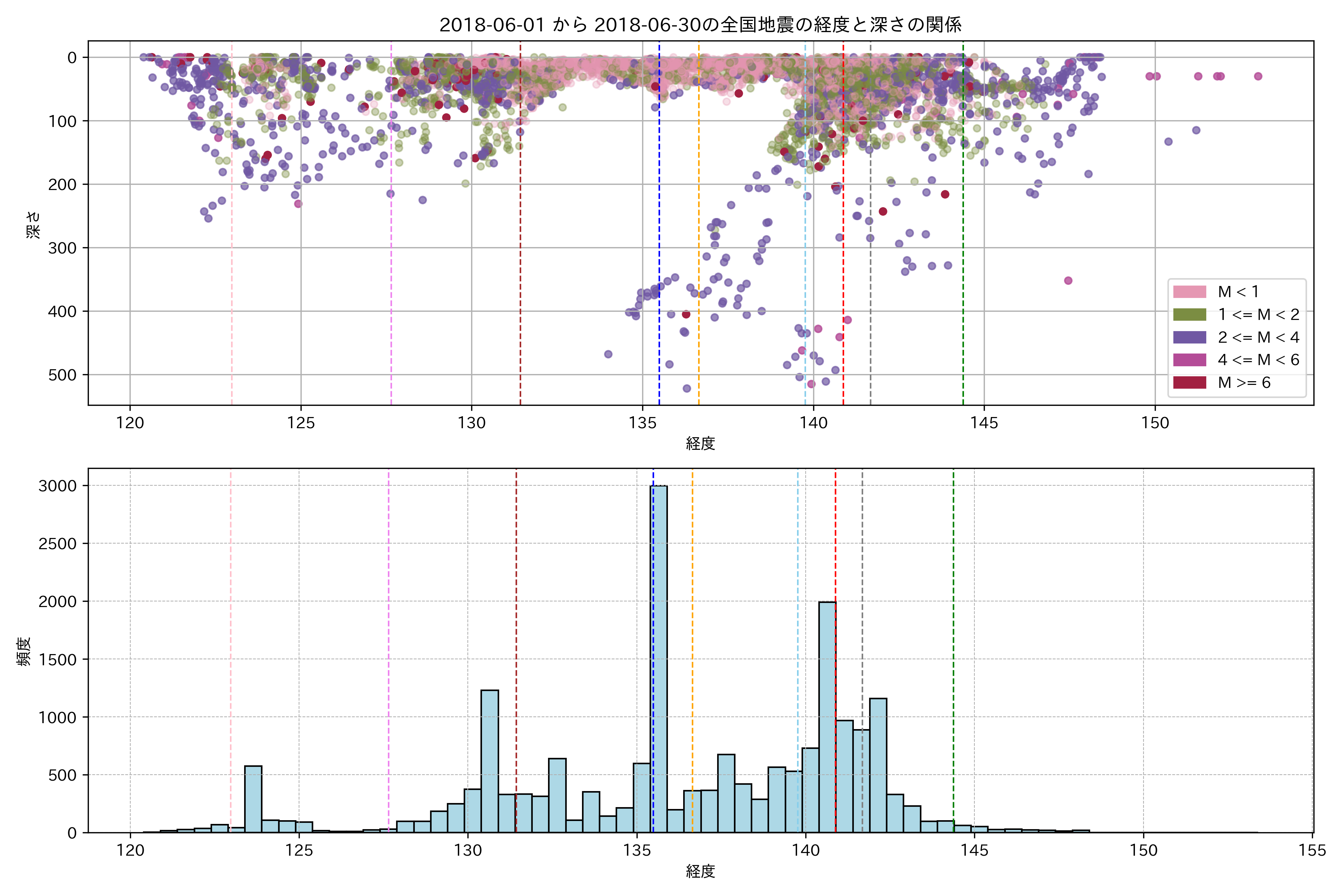Viewport: 1344px width, 896px height.
Task: Click the 頻度 y-axis label on the histogram
Action: point(24,651)
